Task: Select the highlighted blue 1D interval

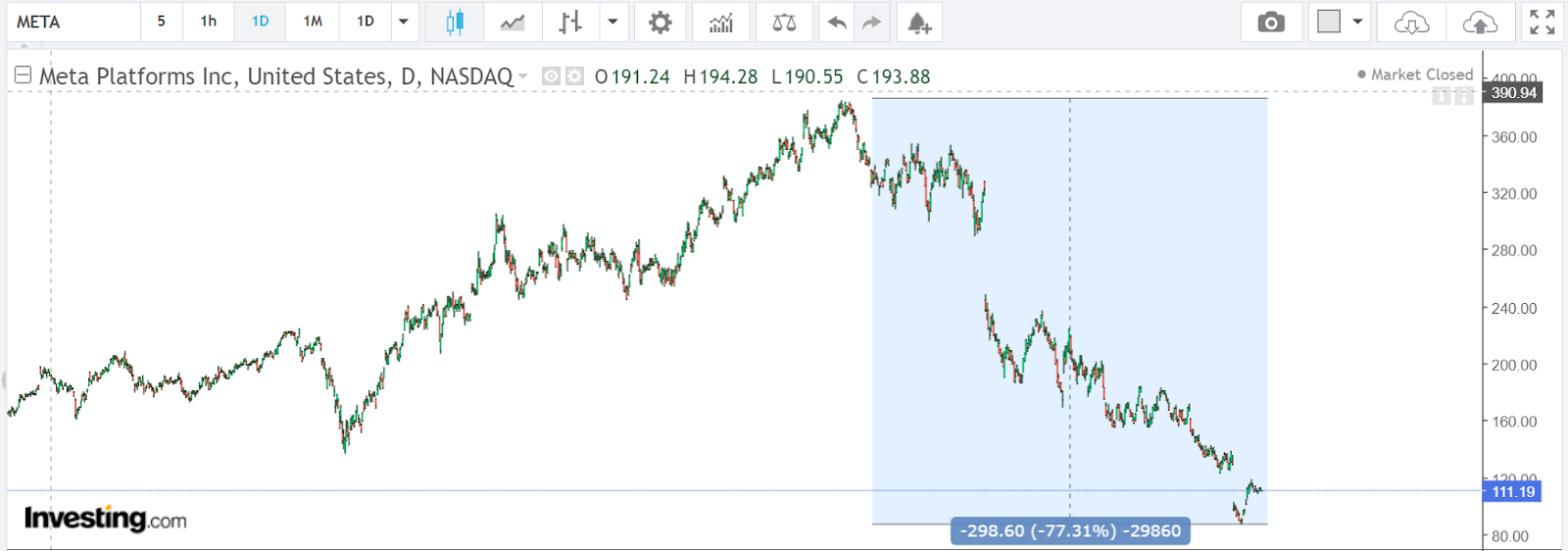Action: (x=260, y=22)
